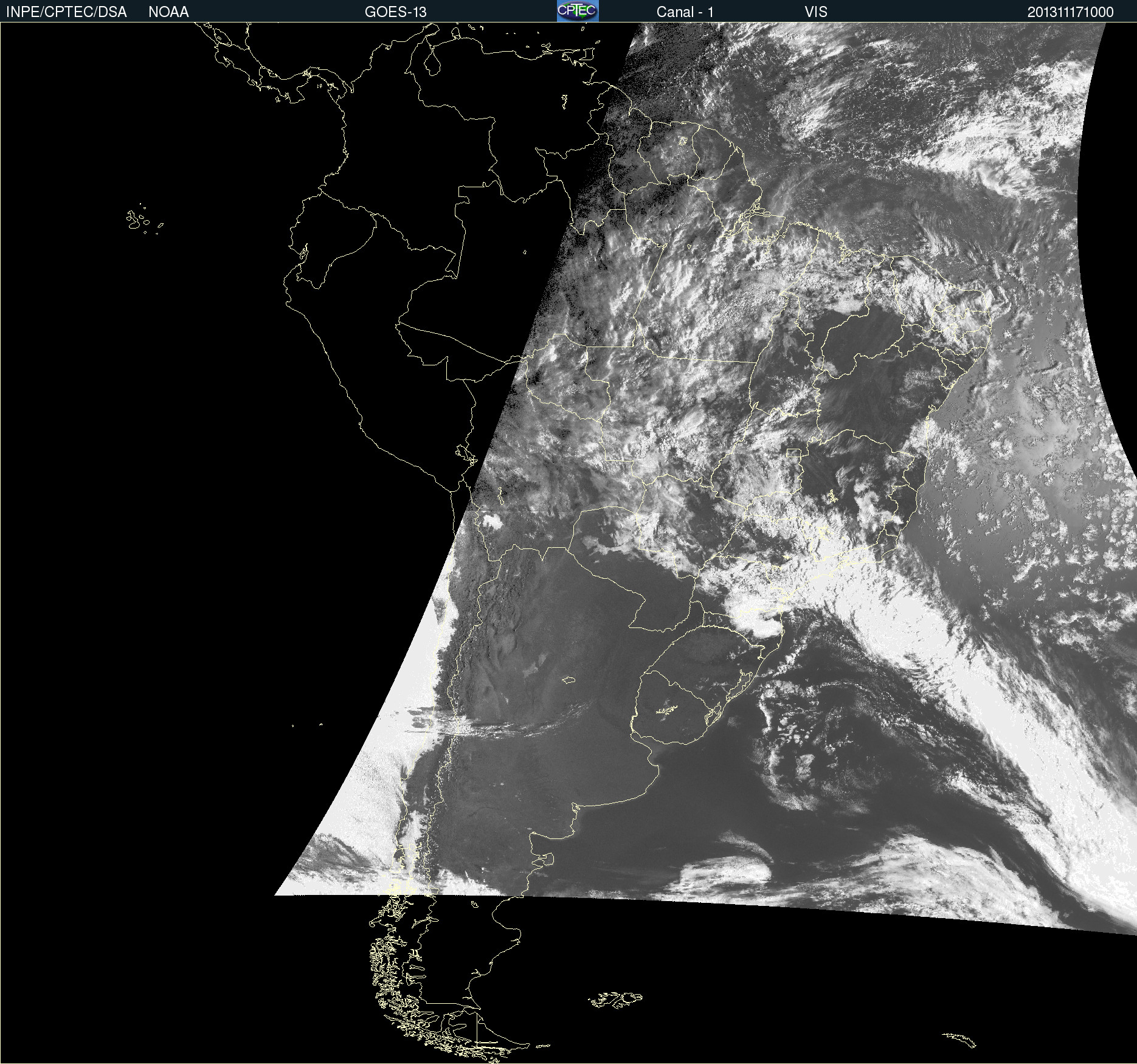Viewport: 1137px width, 1064px height.
Task: Select Lake Titicaca outline
Action: point(466,454)
